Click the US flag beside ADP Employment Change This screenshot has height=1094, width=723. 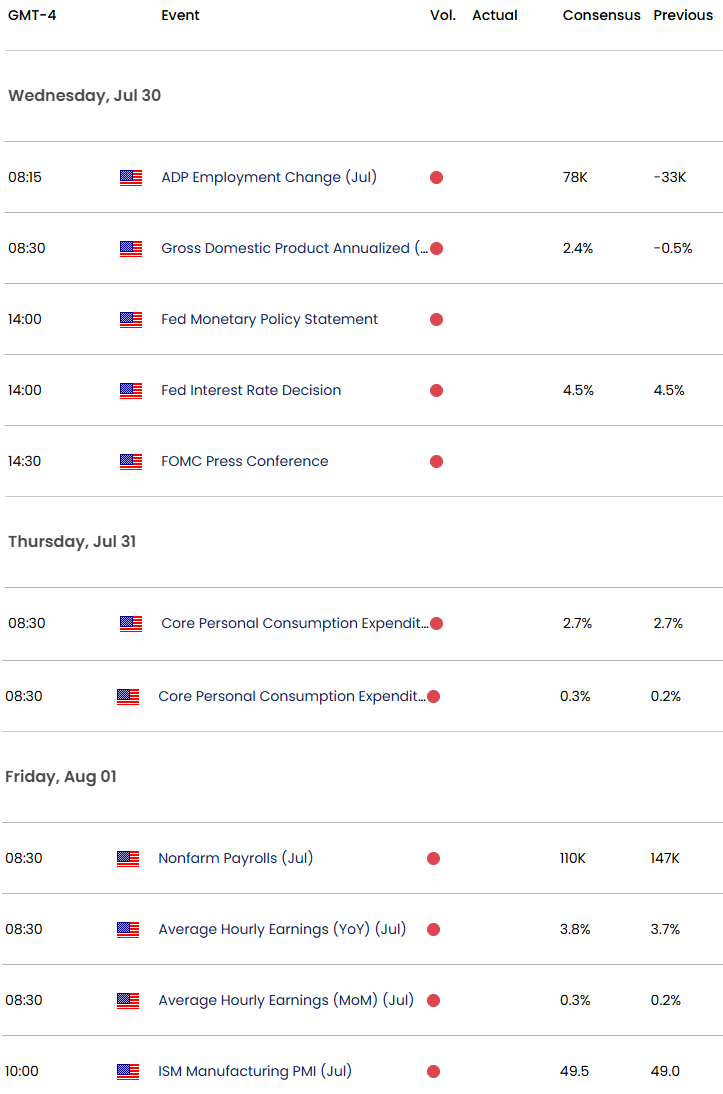(131, 178)
